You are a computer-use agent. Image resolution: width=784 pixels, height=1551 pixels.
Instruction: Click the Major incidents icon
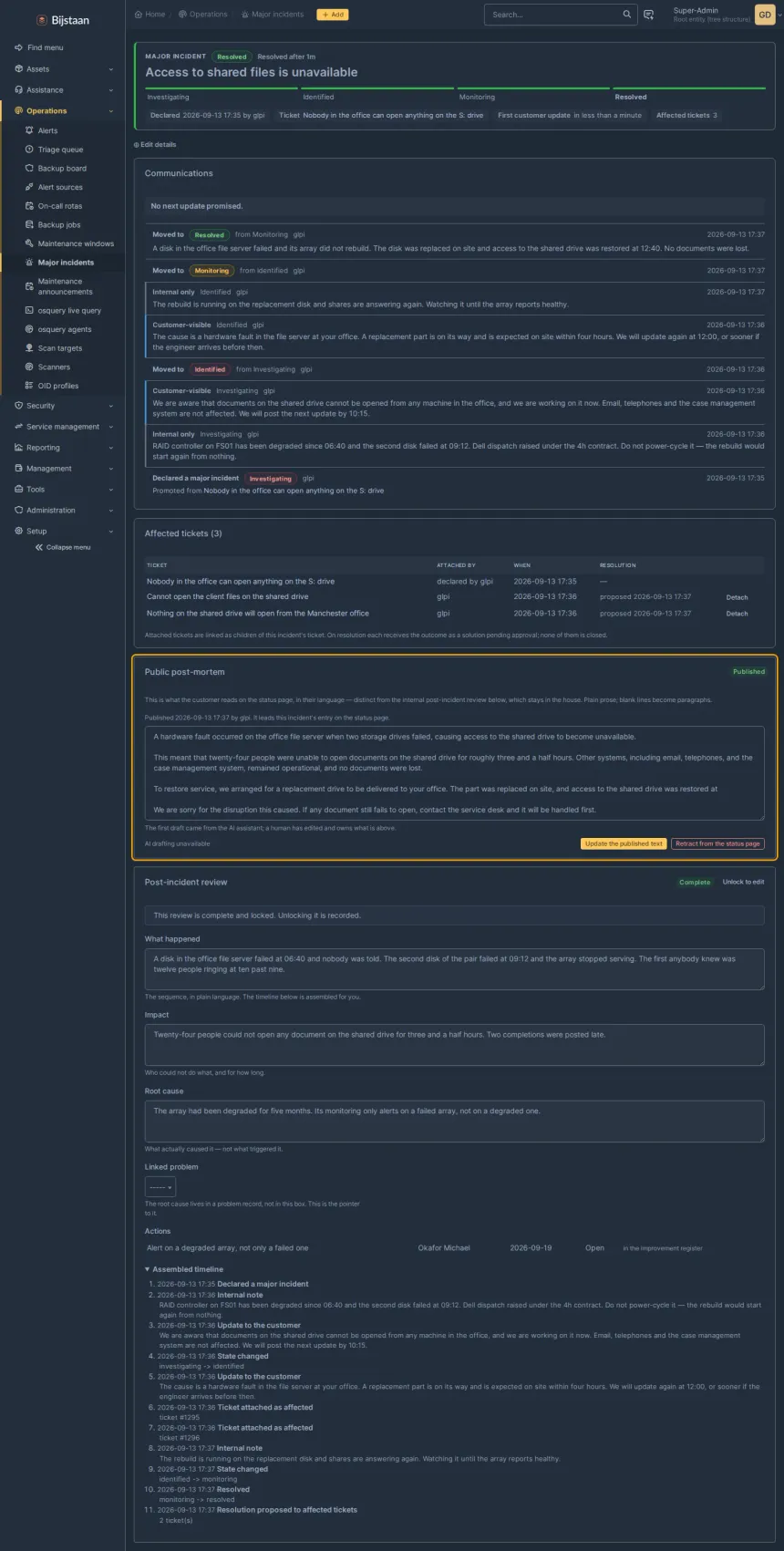click(30, 262)
